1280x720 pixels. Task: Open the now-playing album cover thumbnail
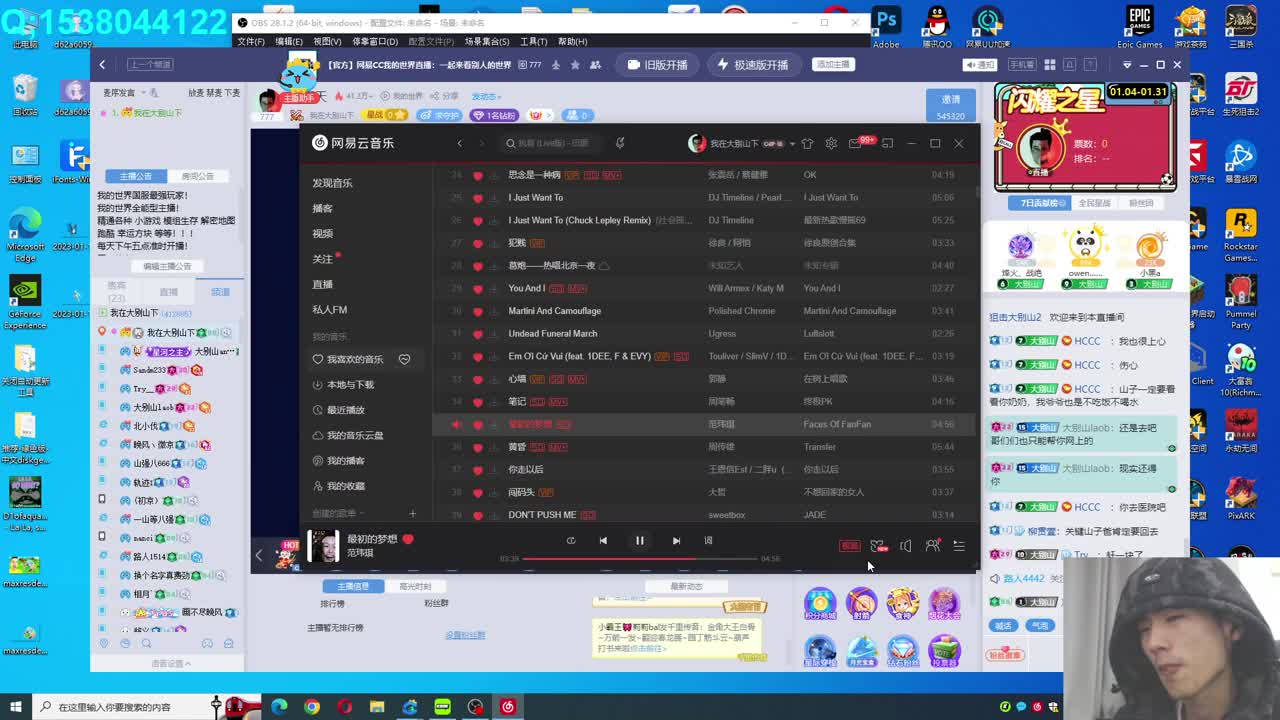click(x=323, y=545)
